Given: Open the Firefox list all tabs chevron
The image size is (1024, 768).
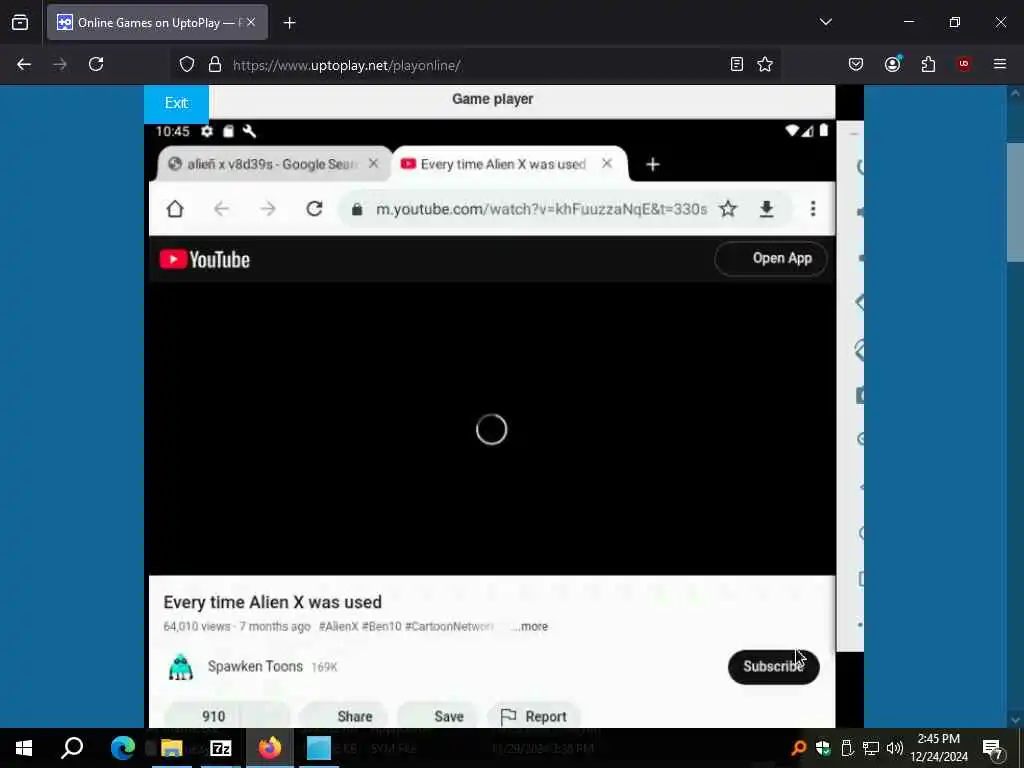Looking at the screenshot, I should pos(825,22).
